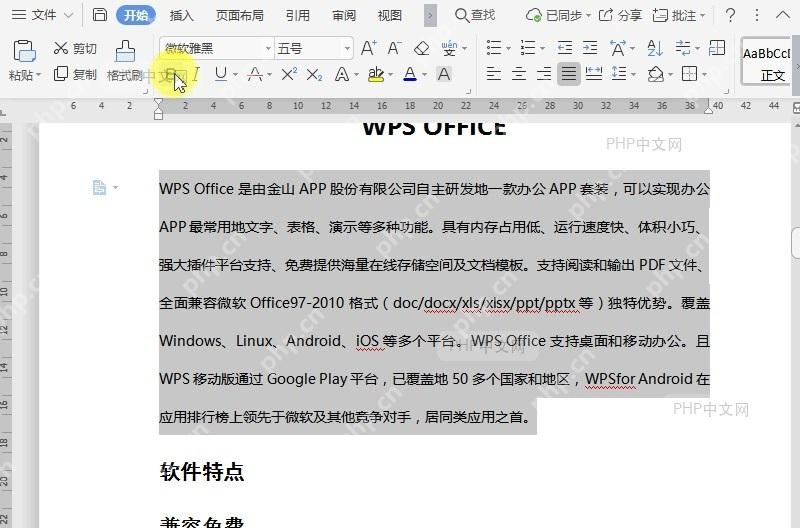This screenshot has height=528, width=800.
Task: Open the paragraph settings dialog launcher
Action: click(x=727, y=91)
